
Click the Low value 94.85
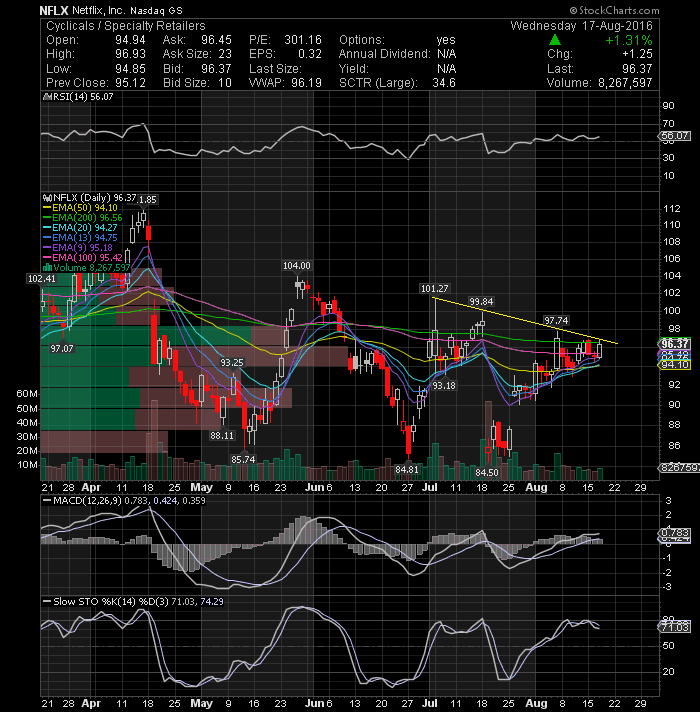click(x=130, y=69)
